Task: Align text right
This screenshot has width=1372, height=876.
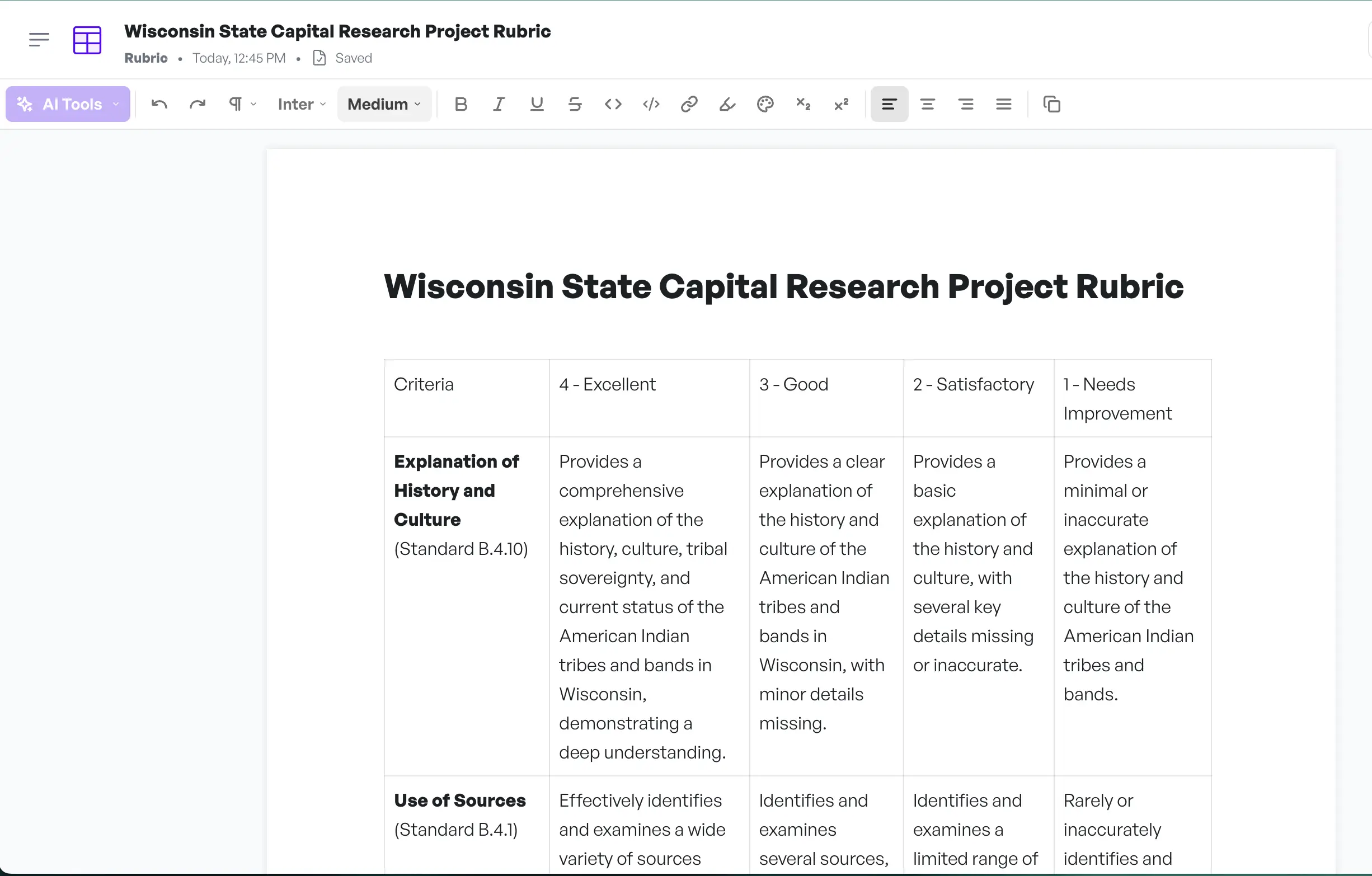Action: tap(966, 104)
